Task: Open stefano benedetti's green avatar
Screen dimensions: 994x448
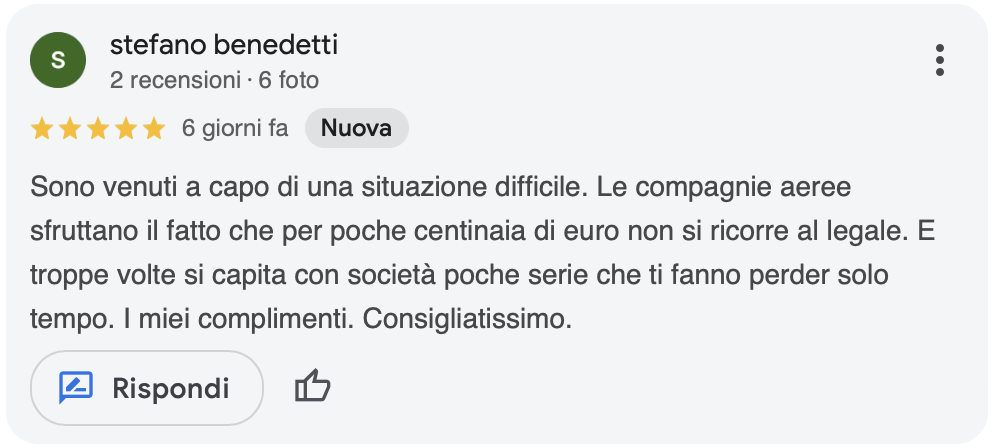Action: click(58, 60)
